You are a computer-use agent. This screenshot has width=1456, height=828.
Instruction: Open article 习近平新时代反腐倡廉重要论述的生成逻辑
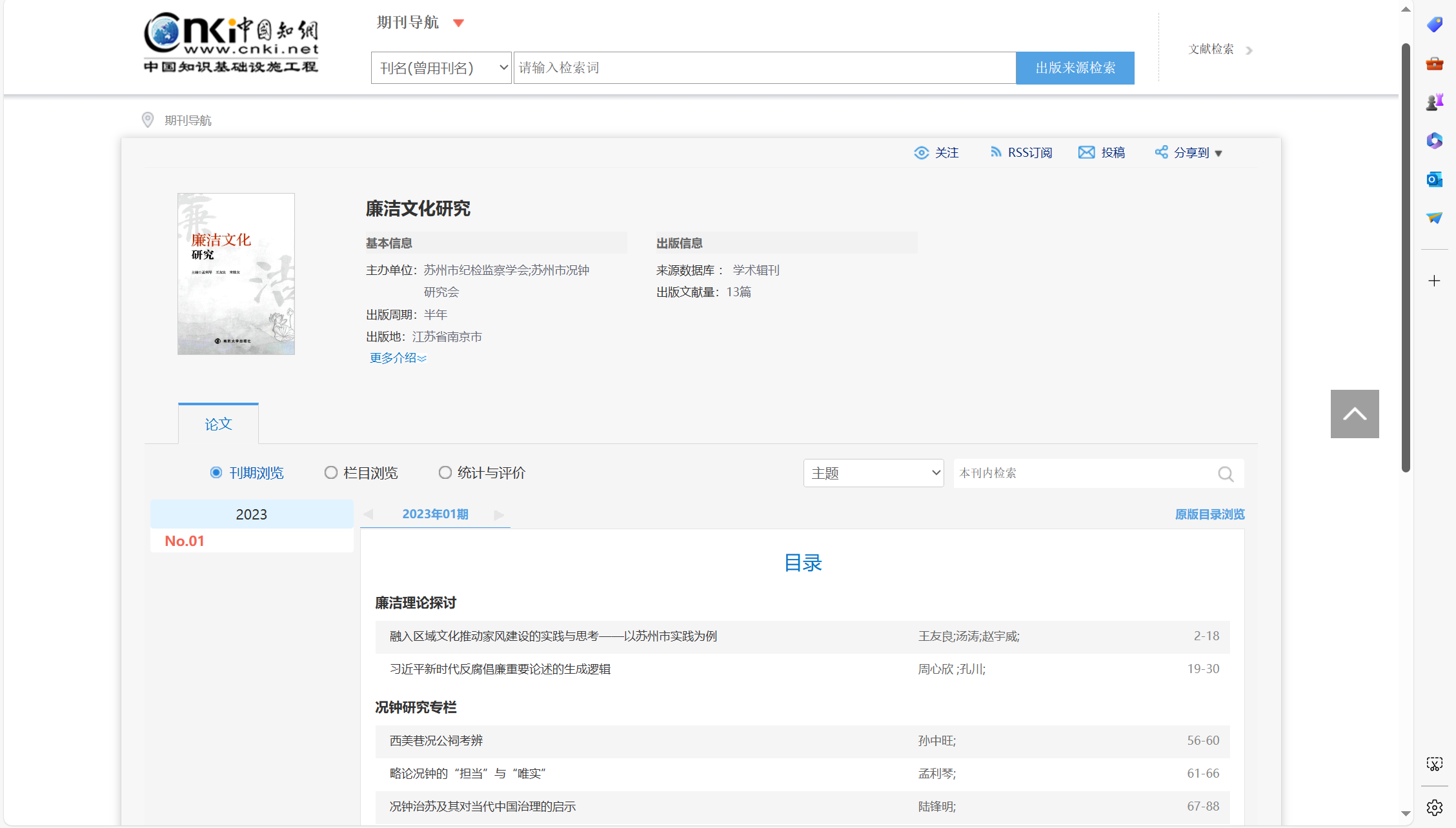[x=500, y=669]
